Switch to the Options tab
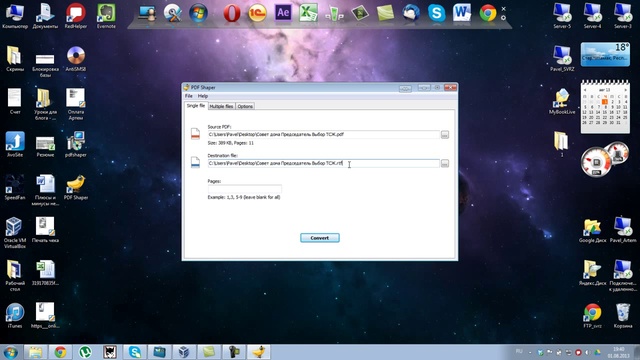 pyautogui.click(x=245, y=106)
